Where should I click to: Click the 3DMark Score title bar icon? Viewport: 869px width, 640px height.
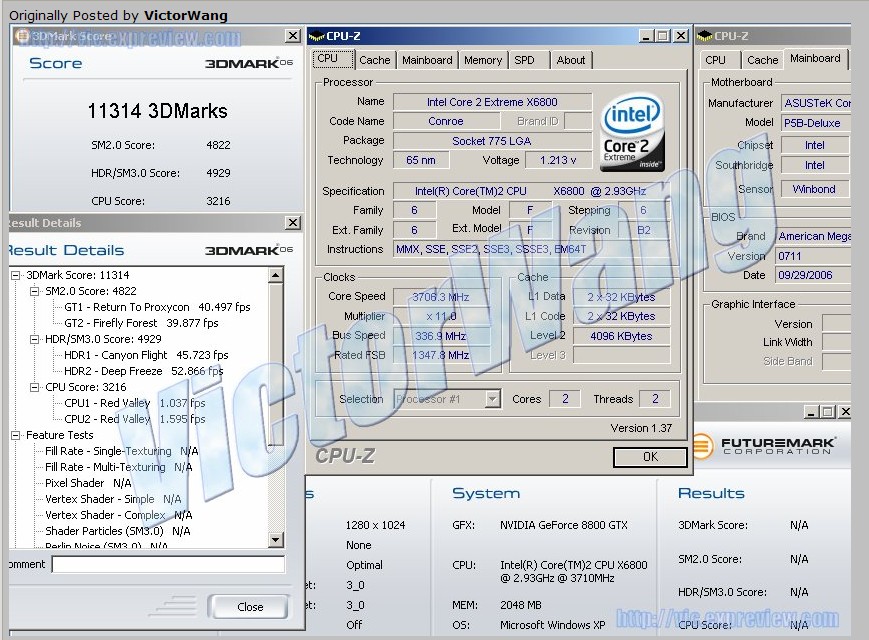click(x=23, y=36)
